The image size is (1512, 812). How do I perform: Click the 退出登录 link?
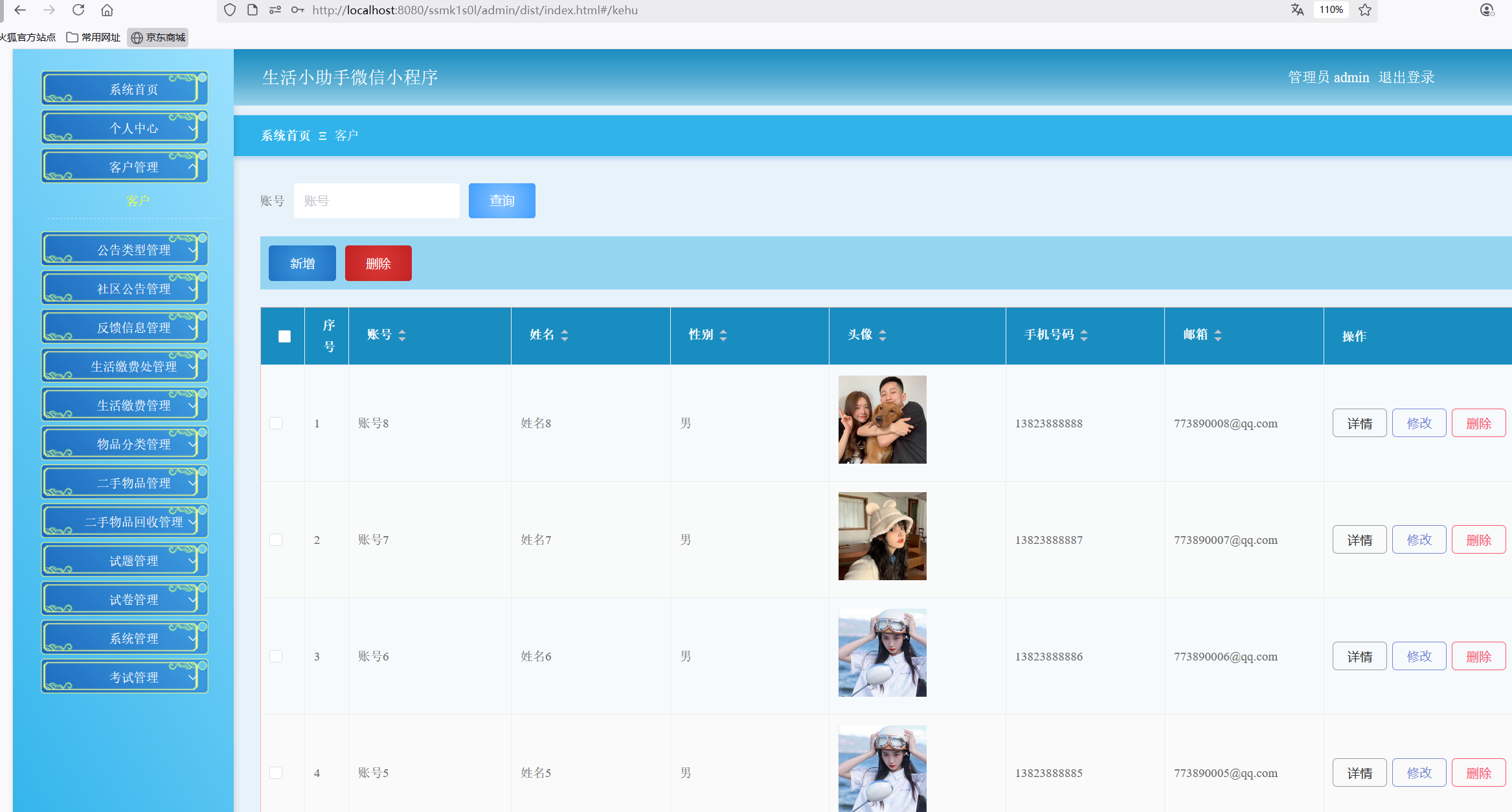(1406, 77)
